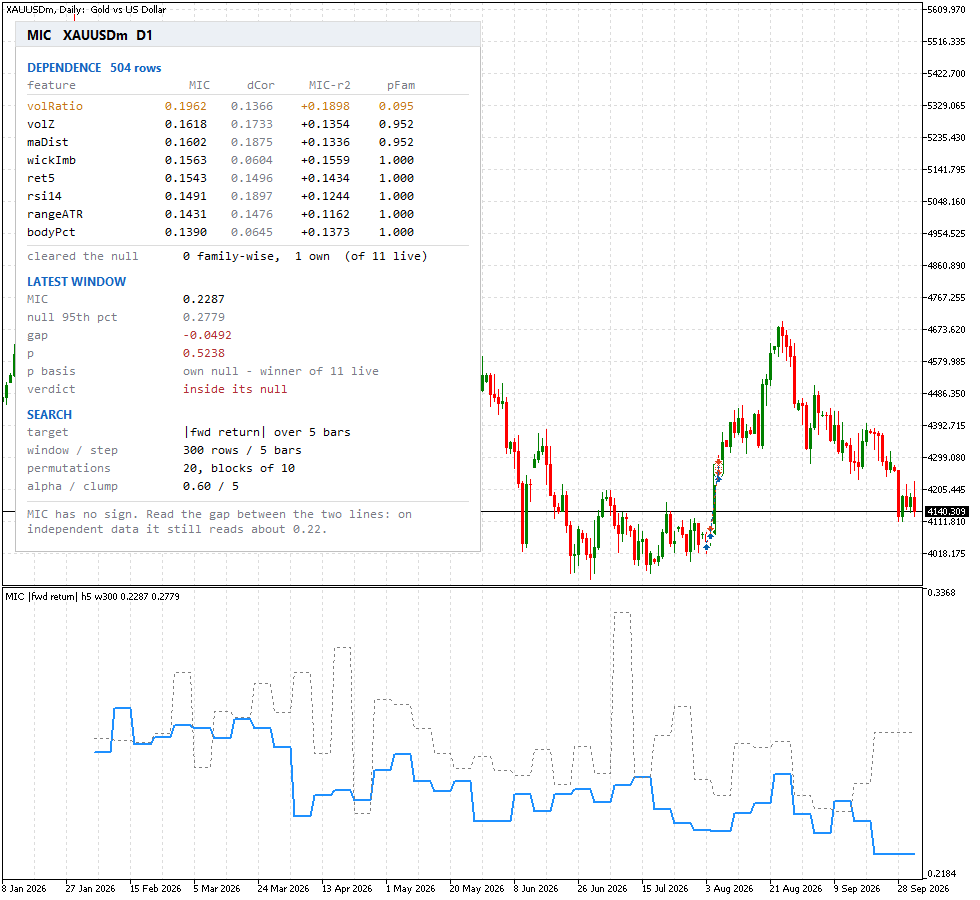Click the p value 0.5238

pos(204,354)
